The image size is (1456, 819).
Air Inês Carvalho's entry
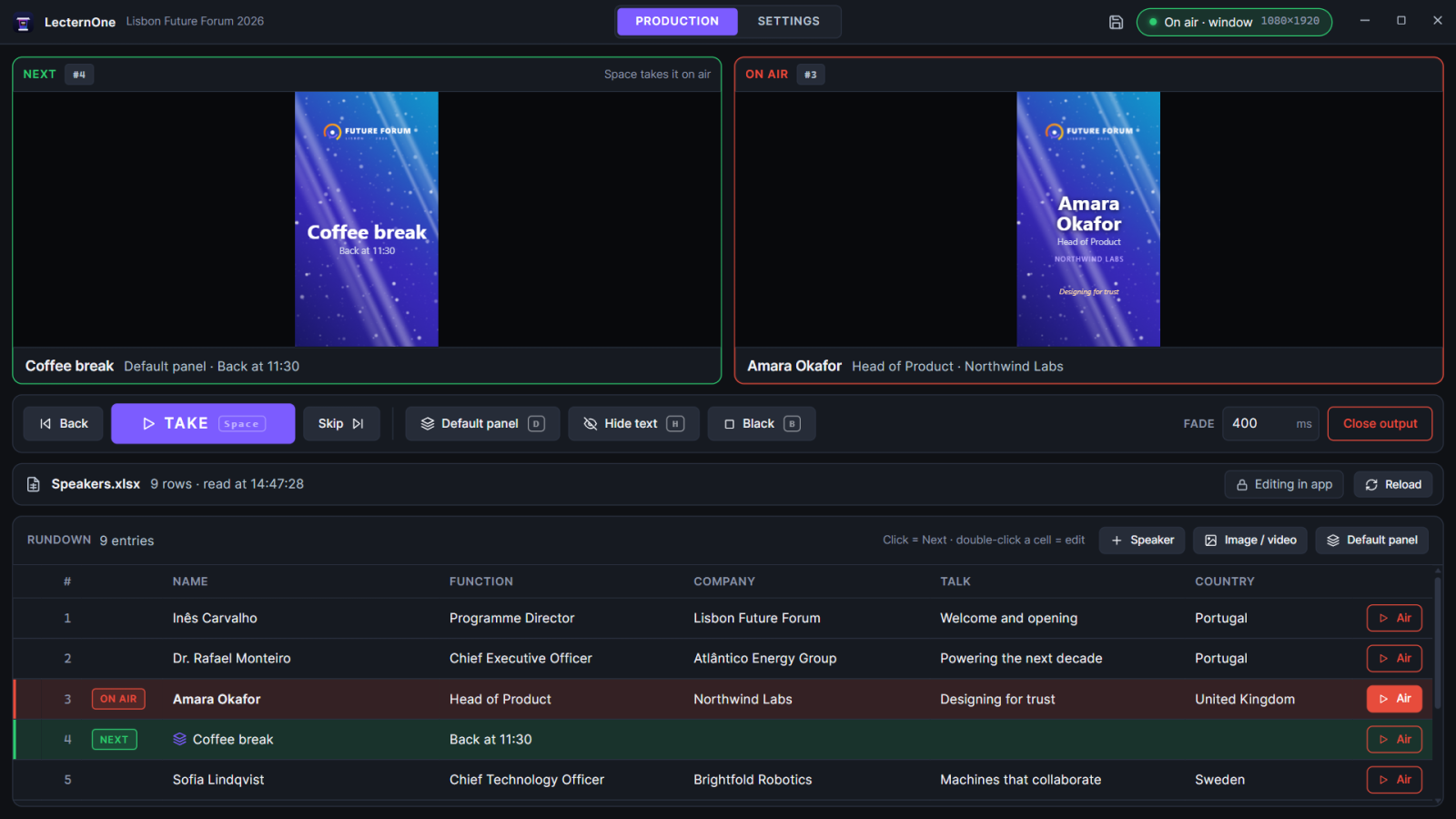point(1394,618)
